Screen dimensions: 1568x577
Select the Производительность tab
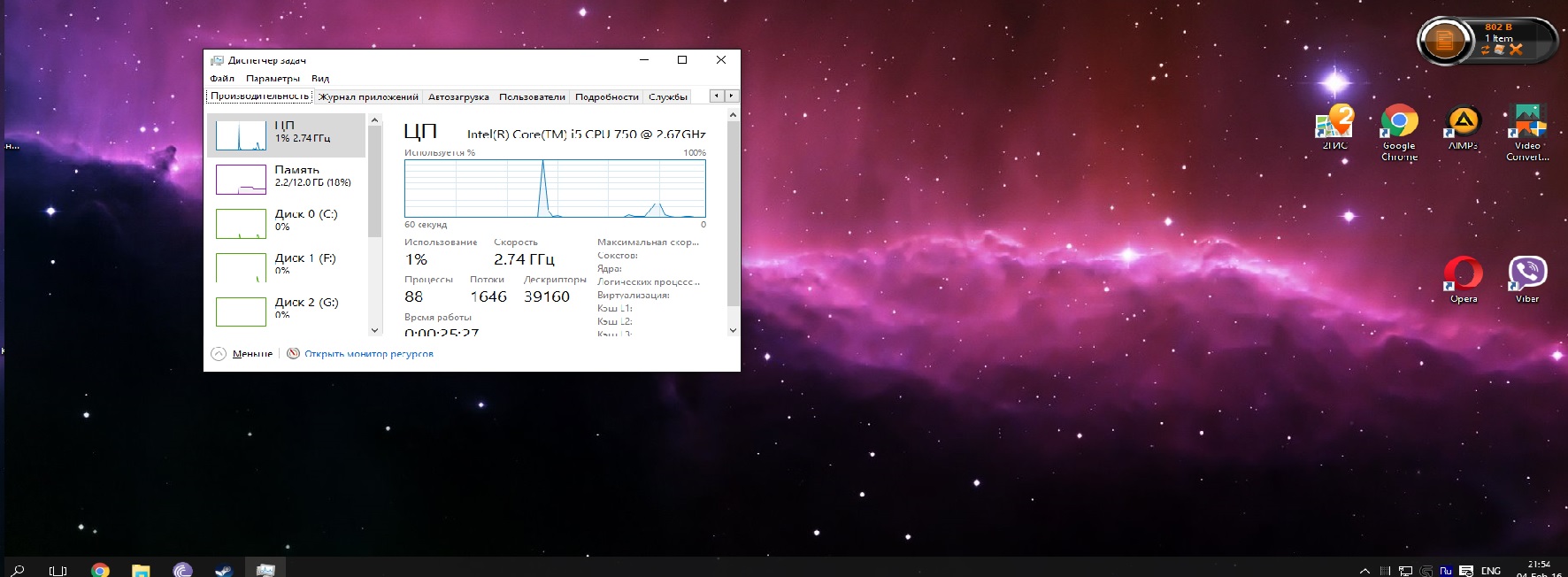tap(260, 96)
